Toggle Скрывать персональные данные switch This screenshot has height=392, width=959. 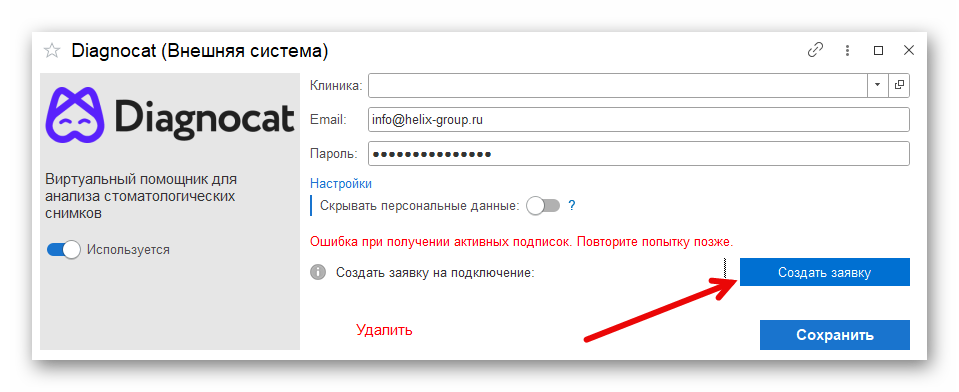543,205
